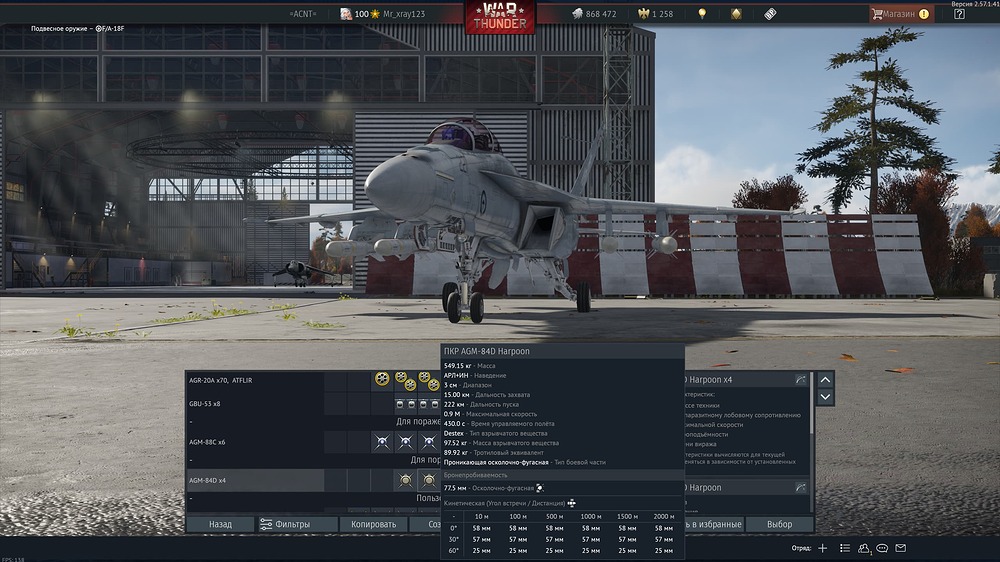
Task: Click the squad plus invite icon
Action: click(x=823, y=548)
